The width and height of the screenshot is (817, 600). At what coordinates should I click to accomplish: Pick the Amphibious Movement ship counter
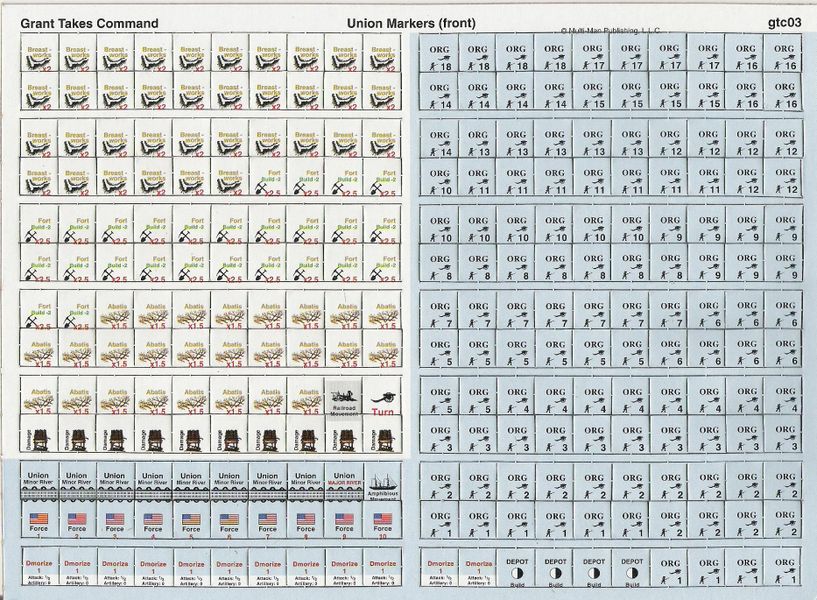(x=382, y=482)
